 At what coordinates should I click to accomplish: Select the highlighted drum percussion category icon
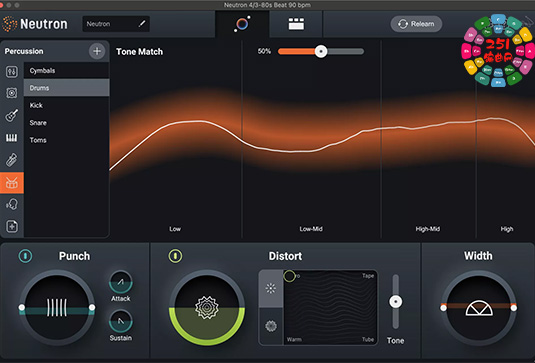coord(12,183)
